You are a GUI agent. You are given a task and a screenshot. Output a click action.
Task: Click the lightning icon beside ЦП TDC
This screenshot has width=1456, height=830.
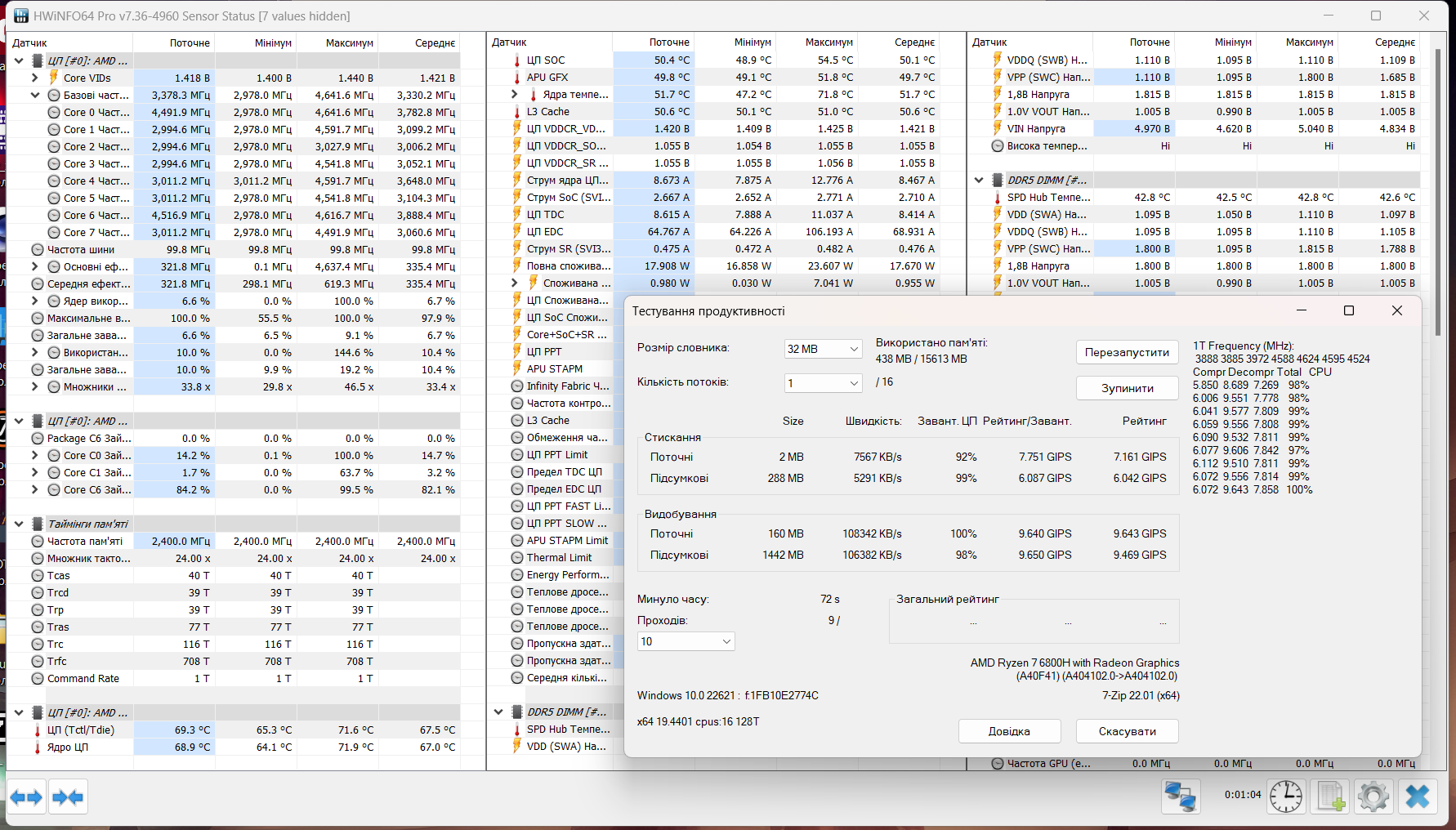click(x=517, y=214)
